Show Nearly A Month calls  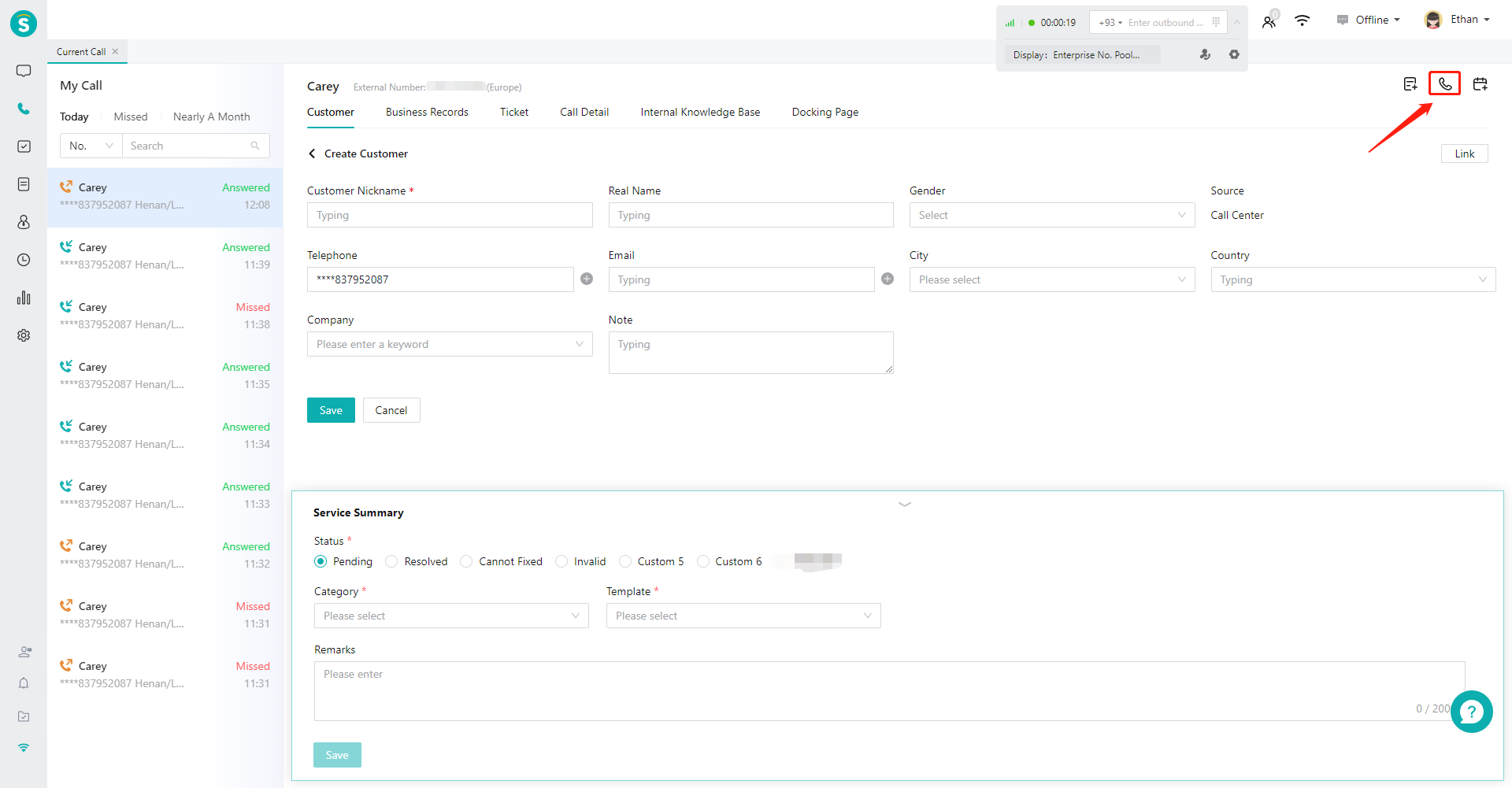tap(212, 117)
